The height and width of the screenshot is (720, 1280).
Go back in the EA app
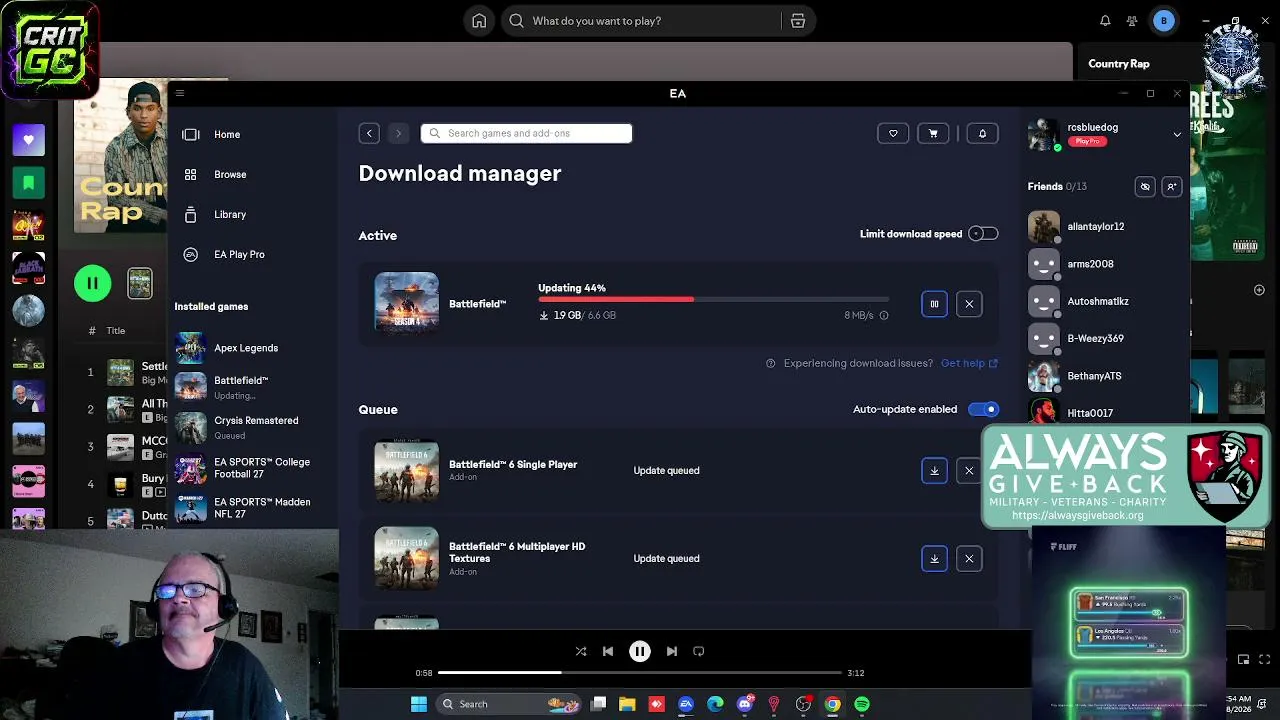[x=369, y=133]
